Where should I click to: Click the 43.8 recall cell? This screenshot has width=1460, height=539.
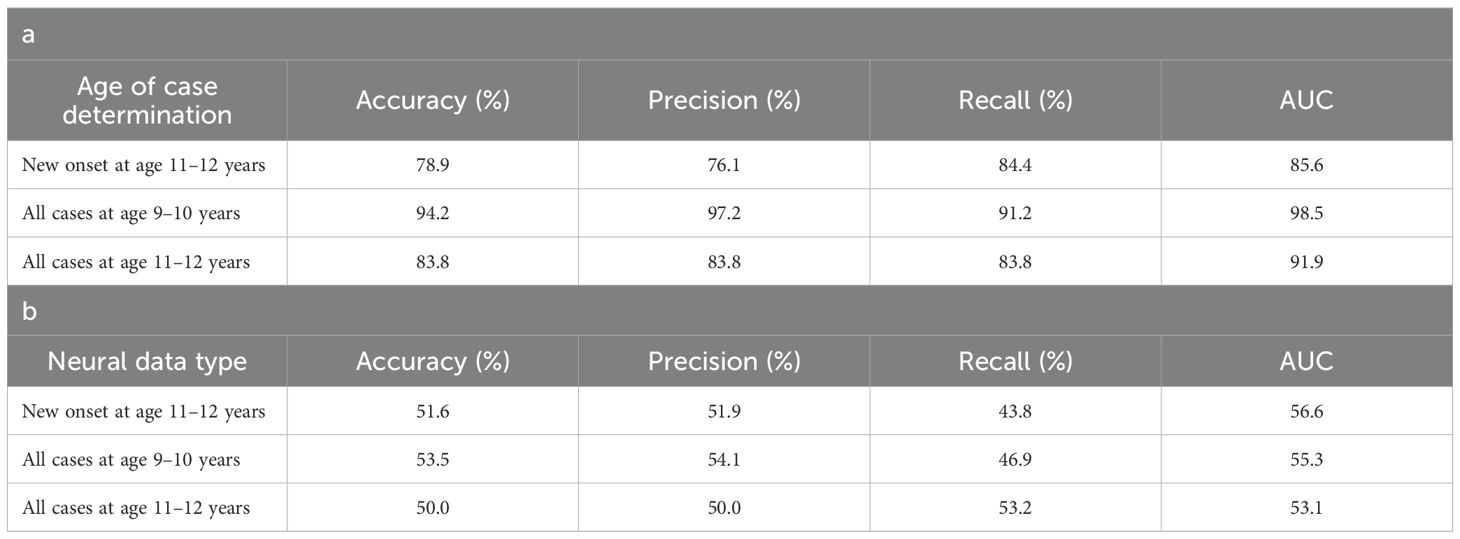pyautogui.click(x=1015, y=412)
